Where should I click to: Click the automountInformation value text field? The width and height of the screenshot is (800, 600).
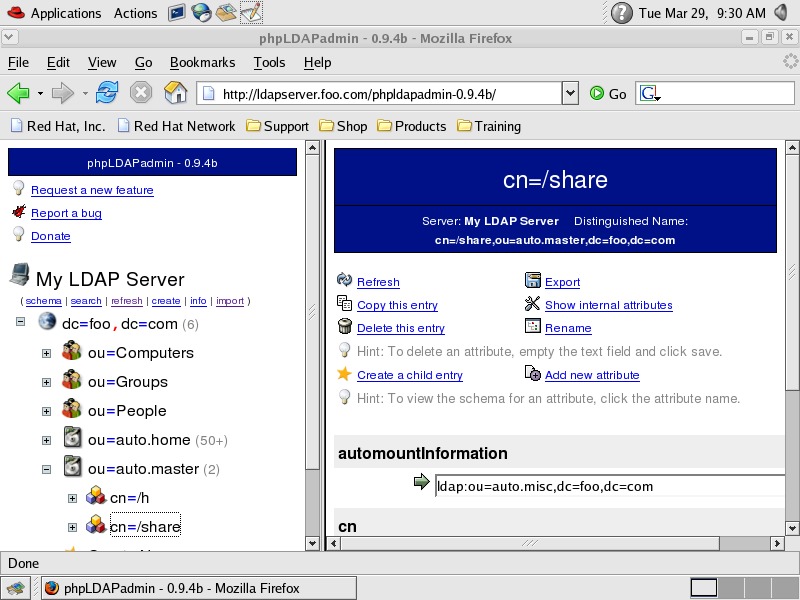[x=610, y=486]
